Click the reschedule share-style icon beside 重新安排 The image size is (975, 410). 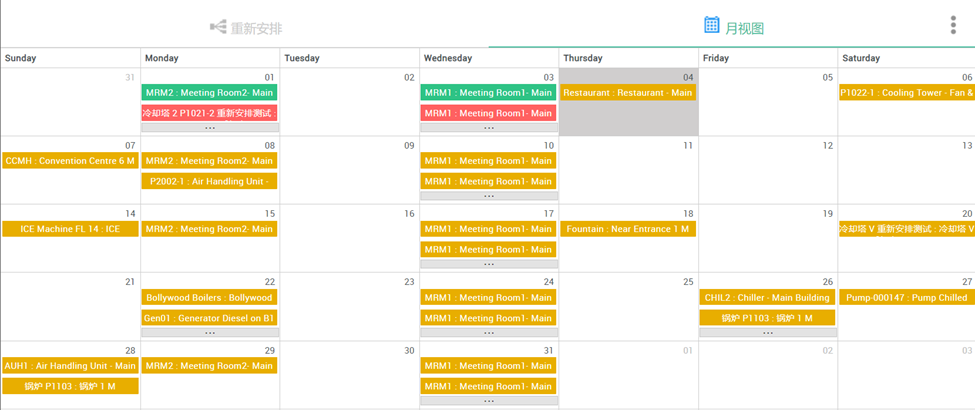pos(218,27)
